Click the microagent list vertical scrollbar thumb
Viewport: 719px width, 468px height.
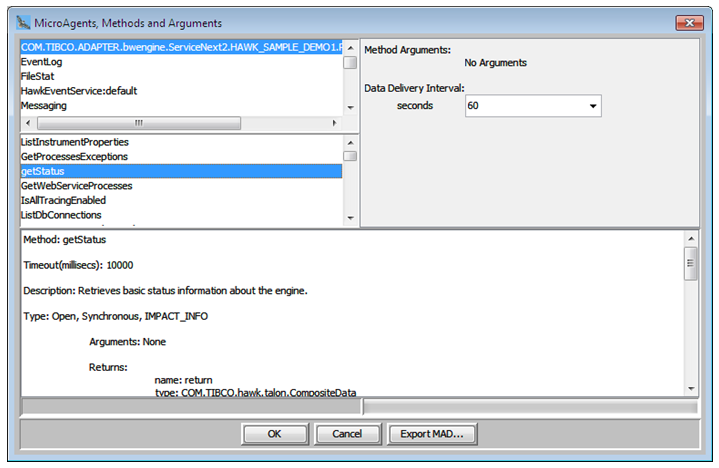[350, 62]
